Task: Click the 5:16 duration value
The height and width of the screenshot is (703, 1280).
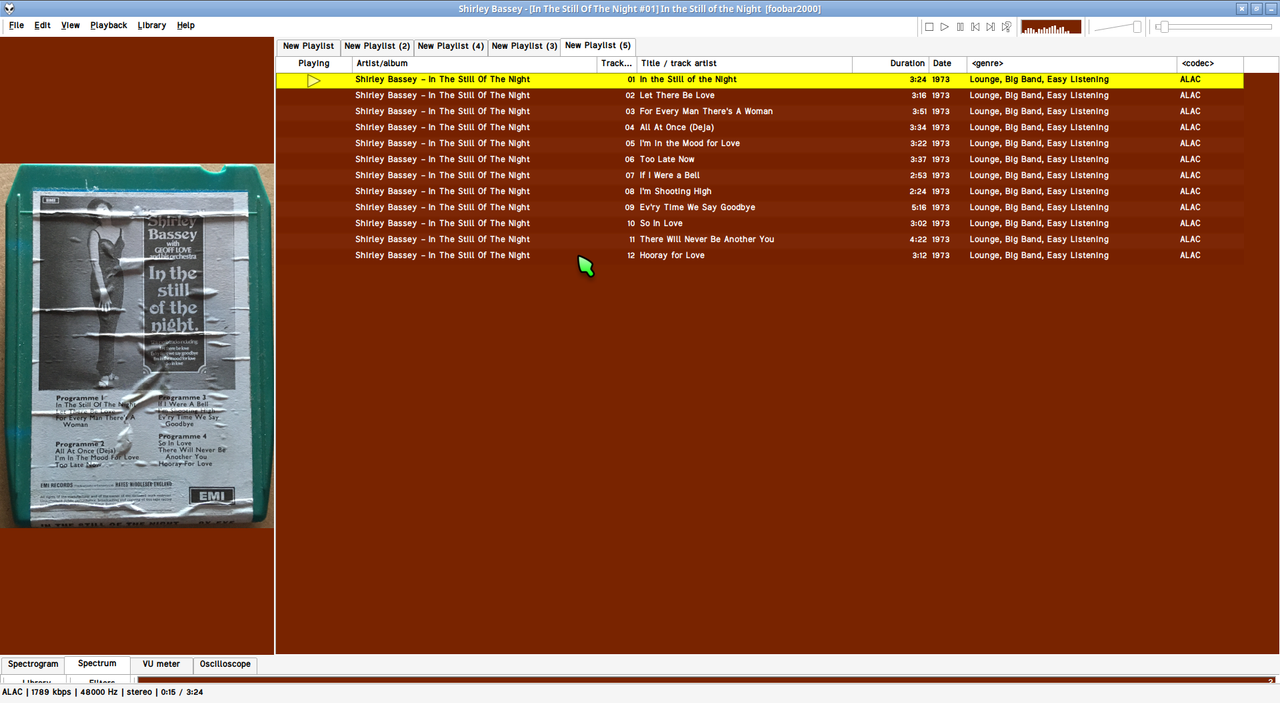Action: point(917,208)
